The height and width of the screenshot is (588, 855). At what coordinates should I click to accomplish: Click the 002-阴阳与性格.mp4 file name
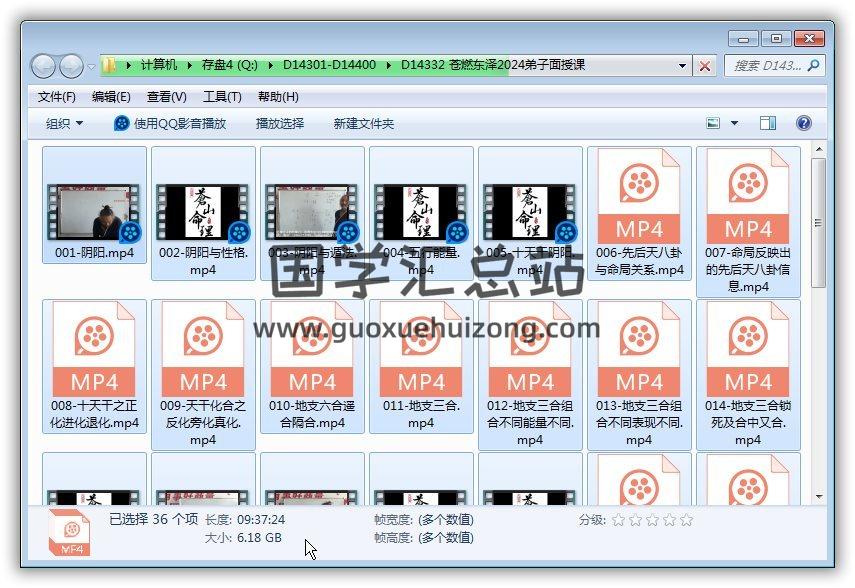click(x=203, y=261)
